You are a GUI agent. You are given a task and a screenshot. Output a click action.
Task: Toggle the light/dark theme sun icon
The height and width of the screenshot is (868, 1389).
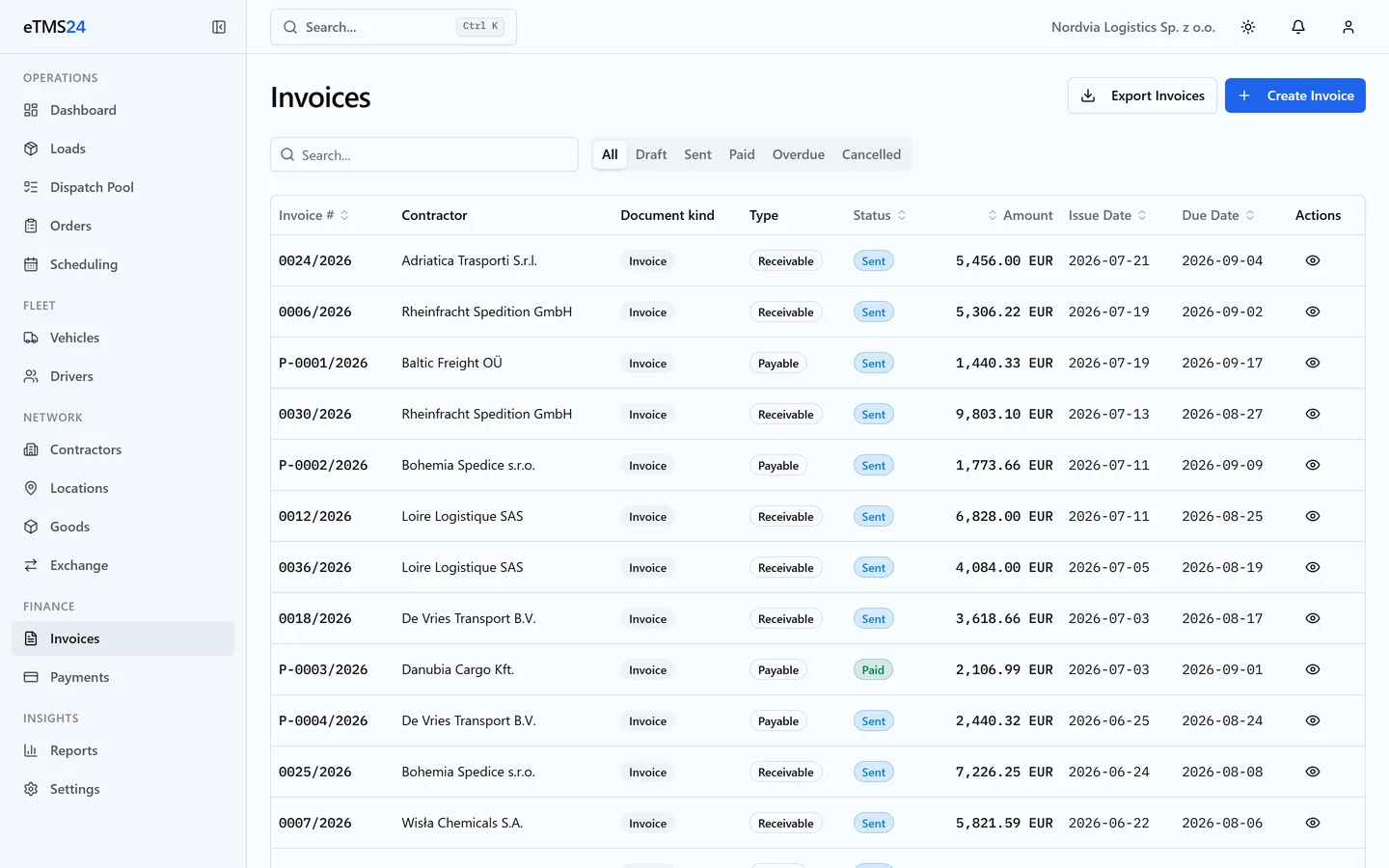point(1248,27)
